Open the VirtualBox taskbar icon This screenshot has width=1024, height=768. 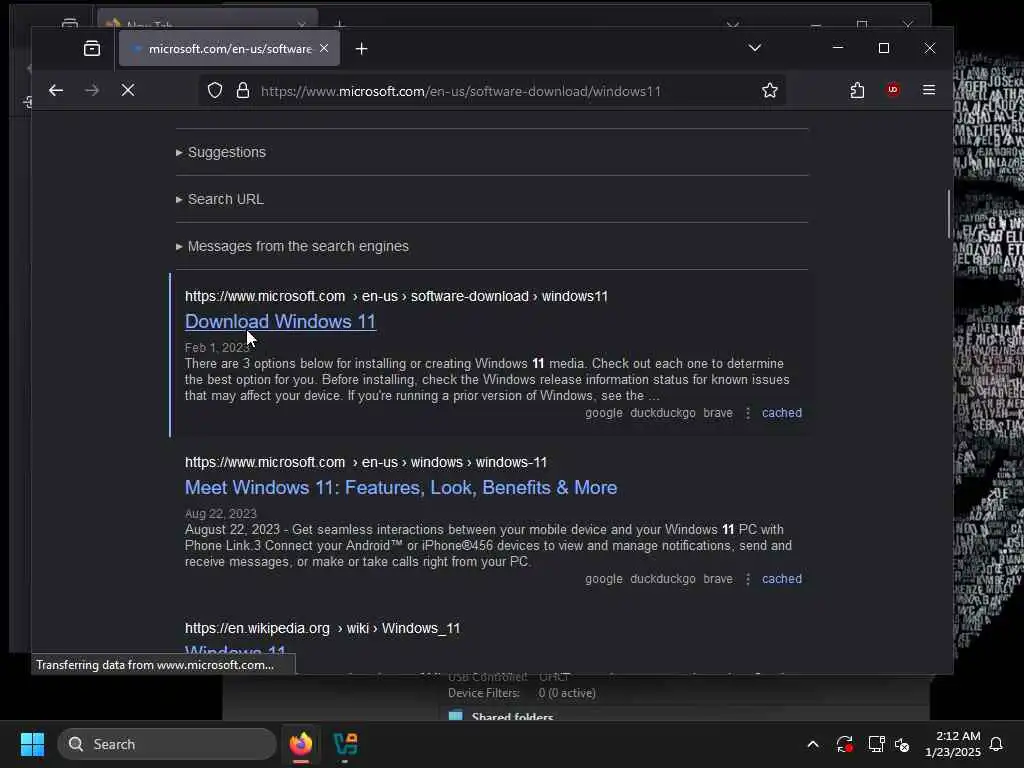[345, 744]
